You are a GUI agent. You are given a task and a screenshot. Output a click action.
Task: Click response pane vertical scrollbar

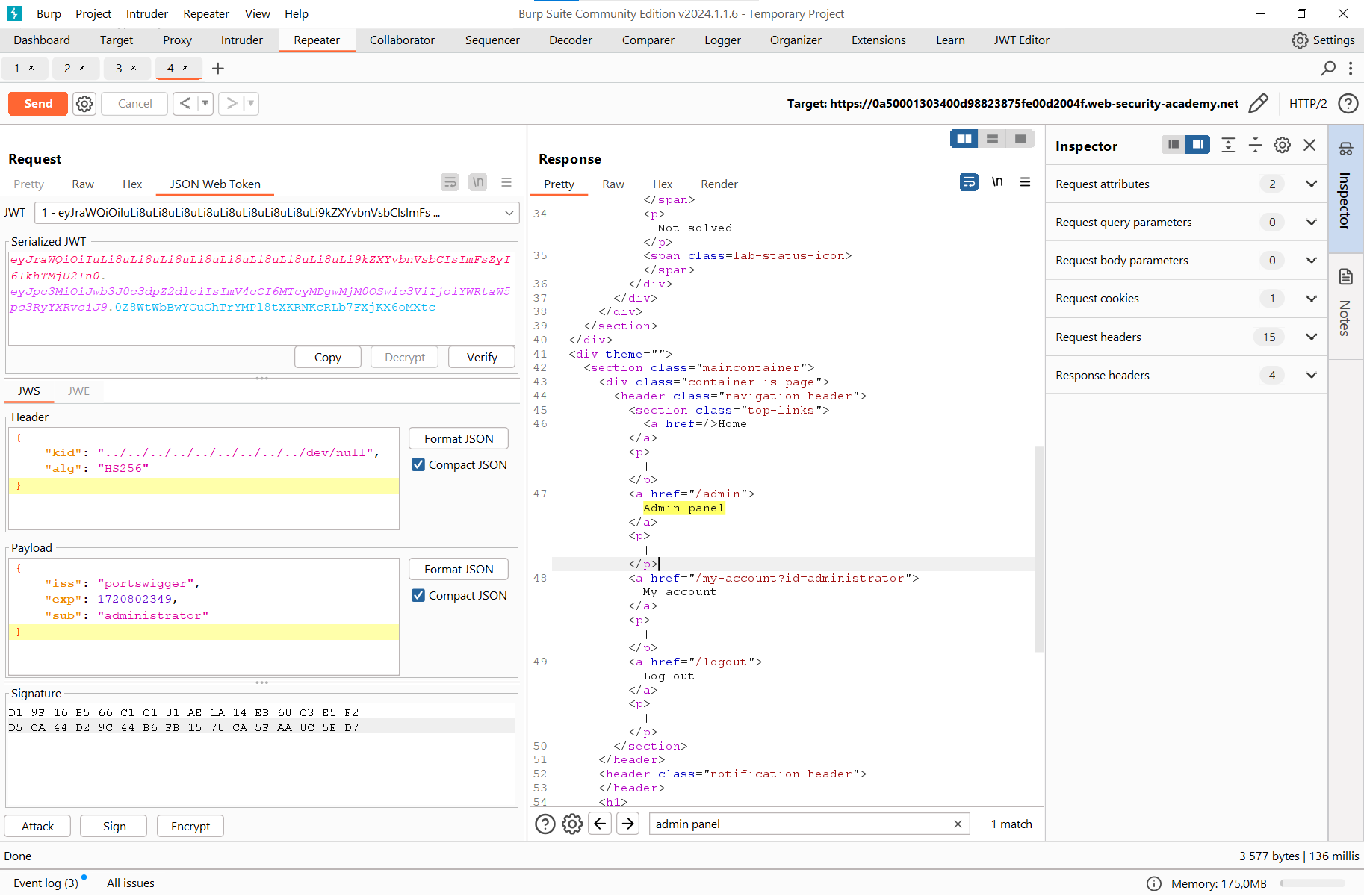[1038, 549]
